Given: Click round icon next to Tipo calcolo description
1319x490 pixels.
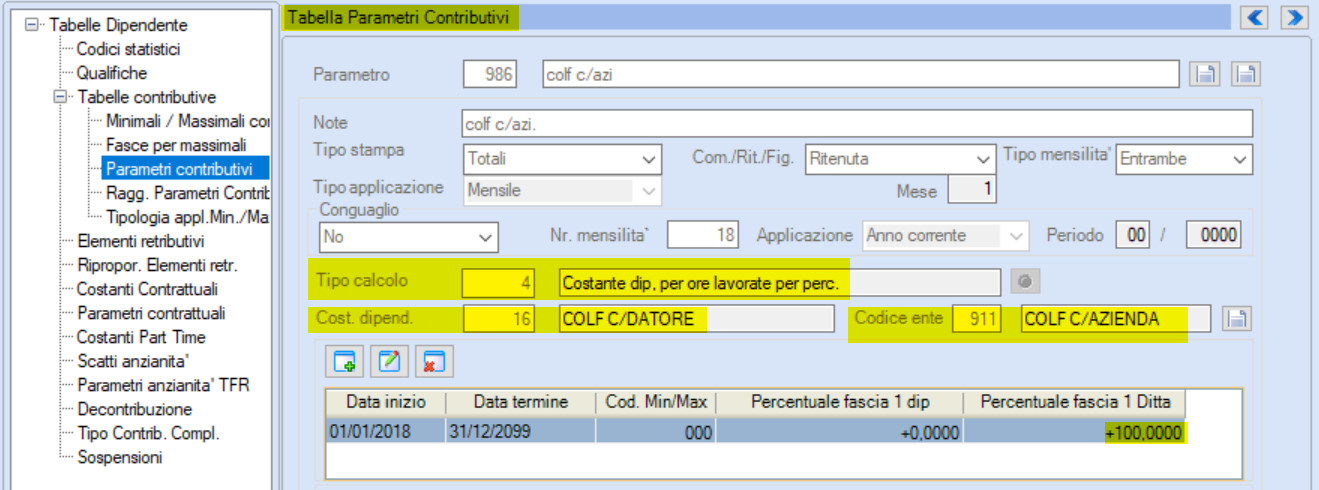Looking at the screenshot, I should [x=1023, y=283].
